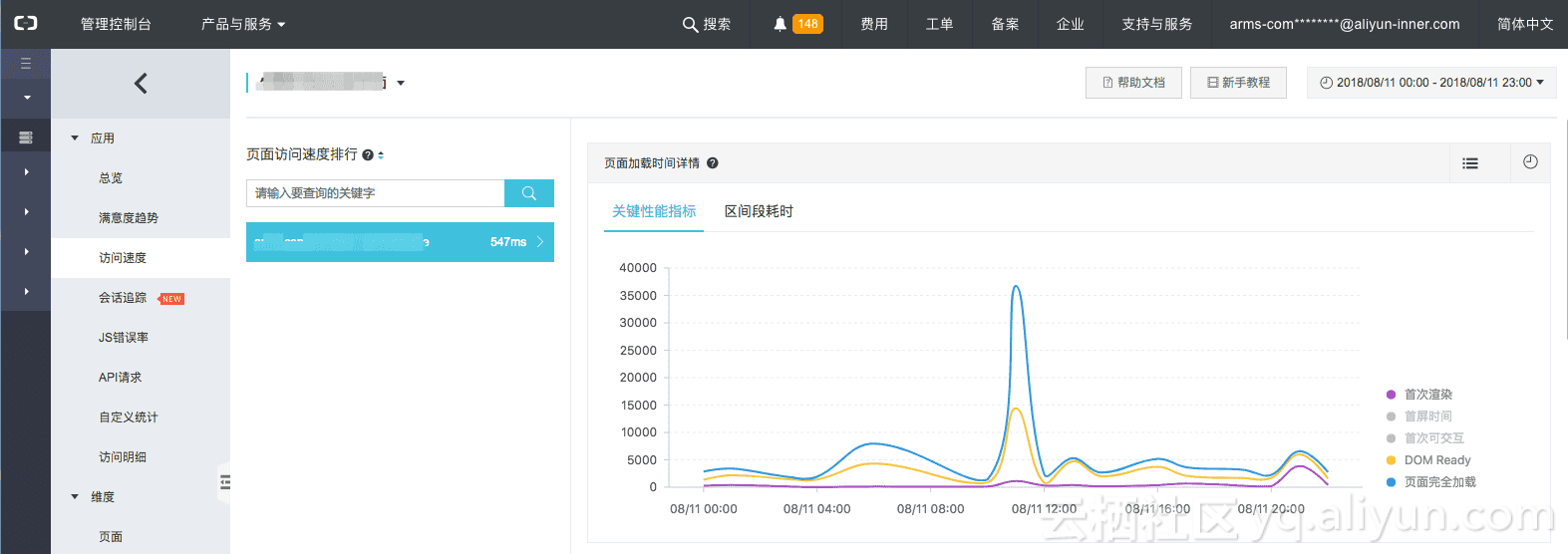Toggle DOM Ready legend series

tap(1428, 460)
